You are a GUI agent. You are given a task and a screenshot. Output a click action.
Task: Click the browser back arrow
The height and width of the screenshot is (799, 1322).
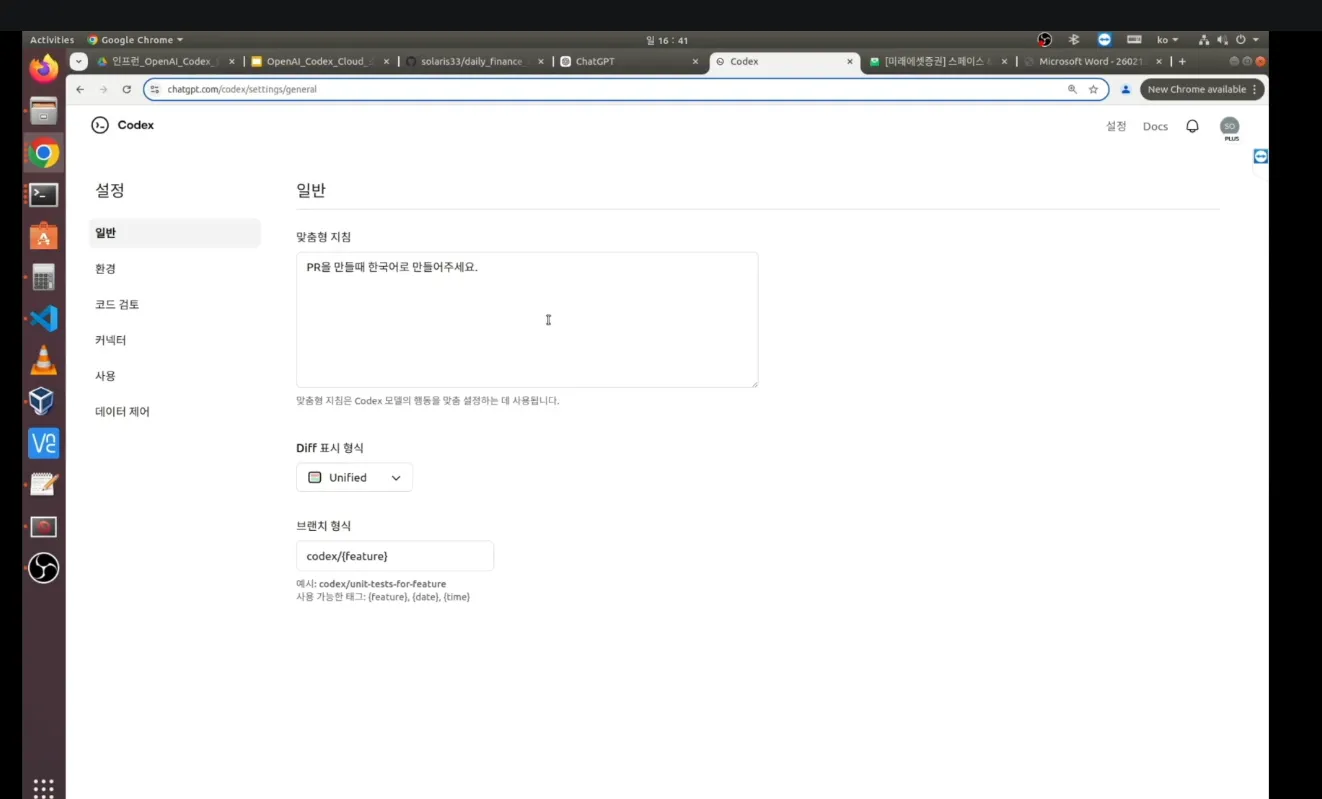point(81,89)
